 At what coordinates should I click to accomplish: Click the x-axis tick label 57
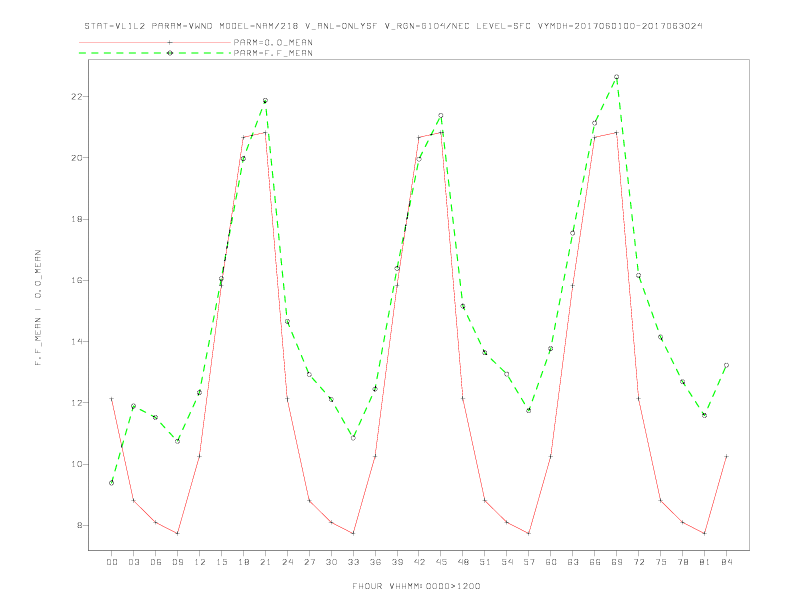529,562
